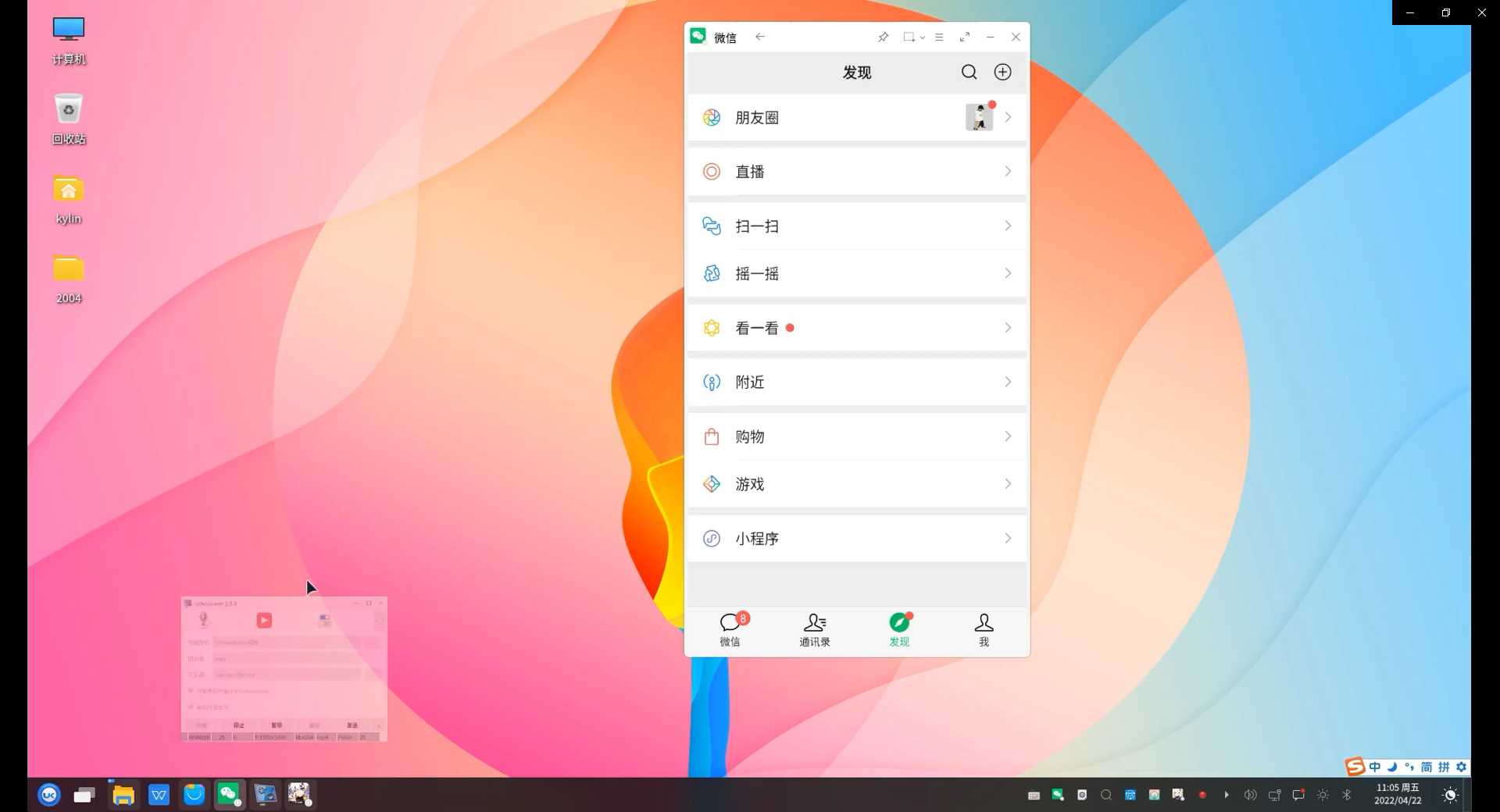Click 暂停 pause button in vokoscreen
1500x812 pixels.
coord(277,725)
